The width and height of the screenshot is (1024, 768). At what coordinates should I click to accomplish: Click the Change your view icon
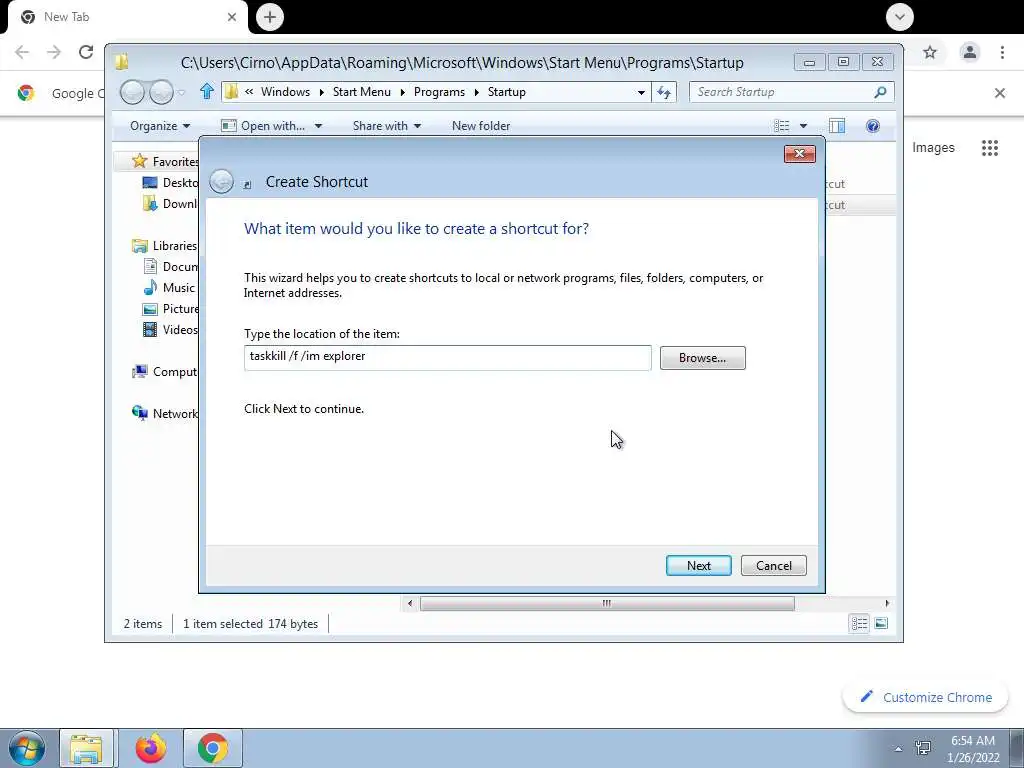click(782, 126)
